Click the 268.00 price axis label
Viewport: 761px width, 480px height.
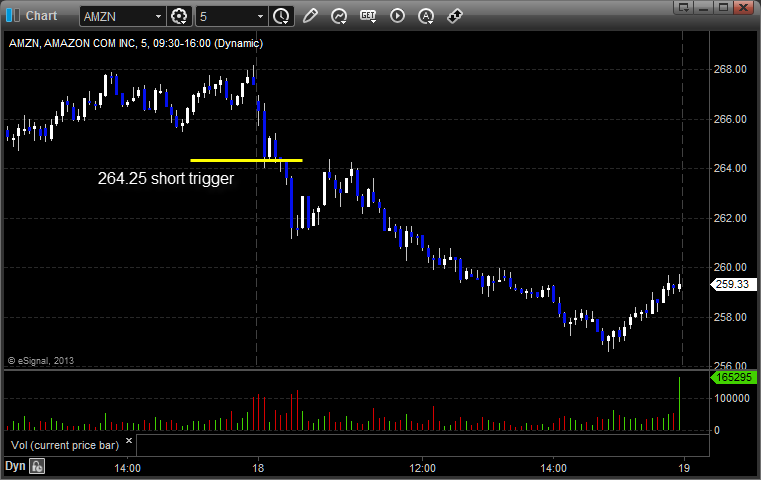coord(730,69)
